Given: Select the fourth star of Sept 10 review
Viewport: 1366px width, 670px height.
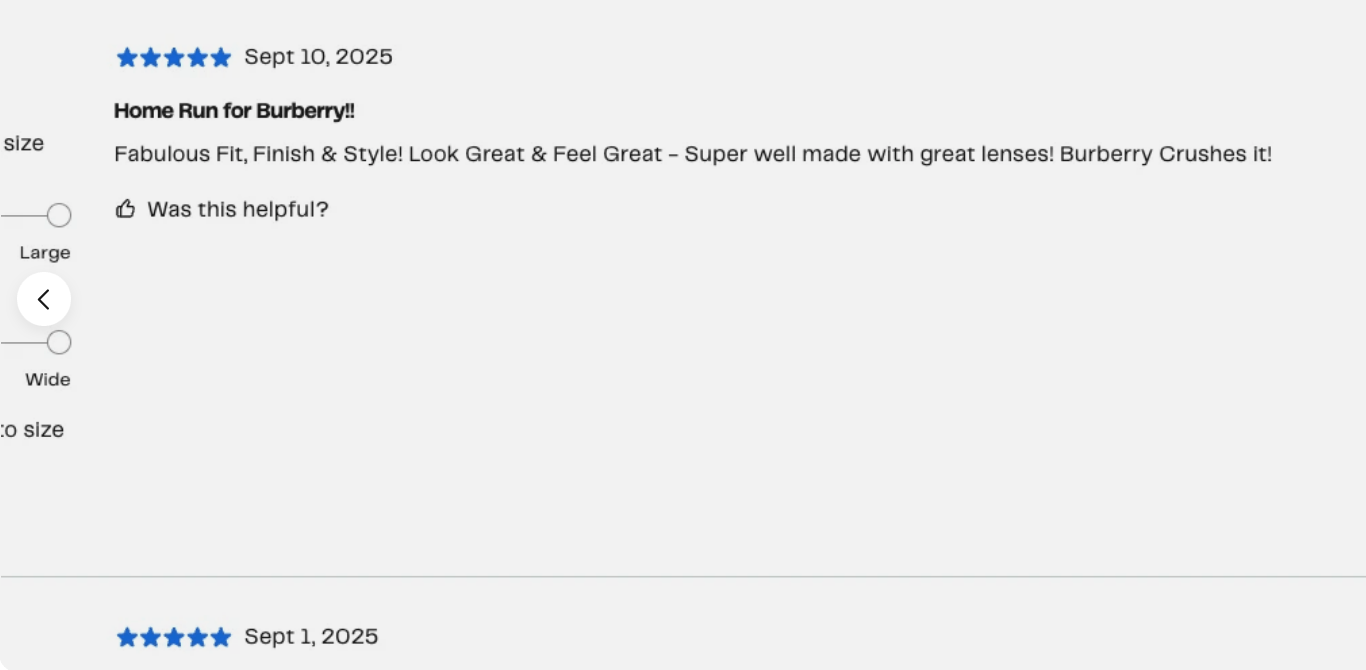Looking at the screenshot, I should (197, 58).
